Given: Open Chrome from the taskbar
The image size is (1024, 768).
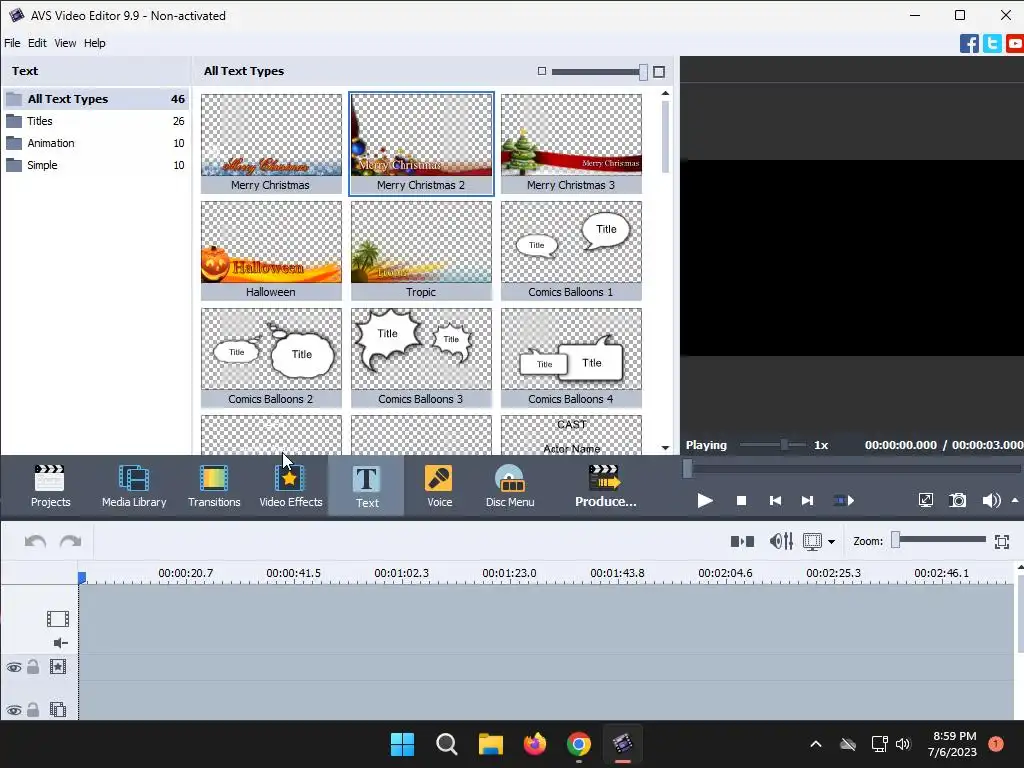Looking at the screenshot, I should click(579, 744).
